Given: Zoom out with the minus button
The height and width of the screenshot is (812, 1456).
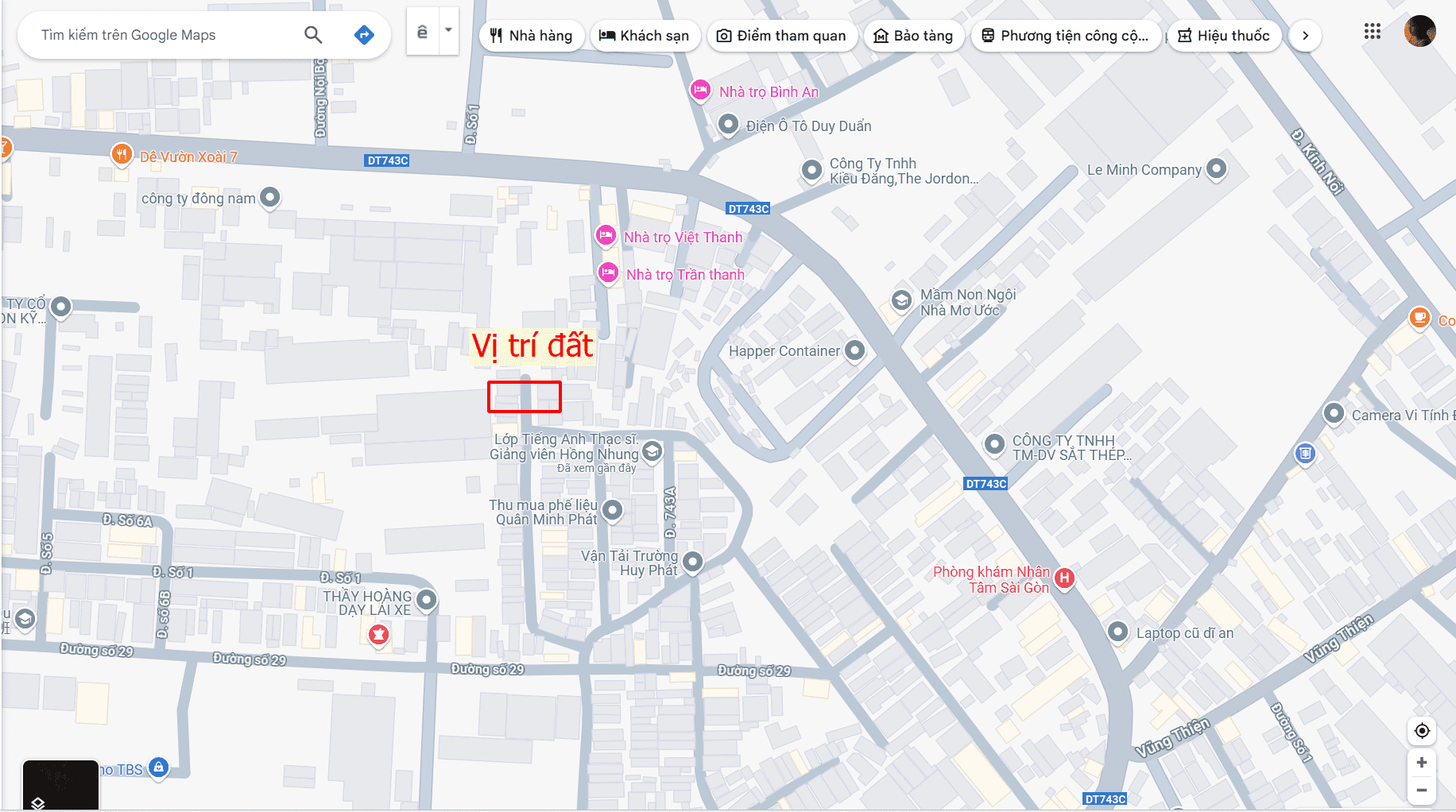Looking at the screenshot, I should 1422,791.
